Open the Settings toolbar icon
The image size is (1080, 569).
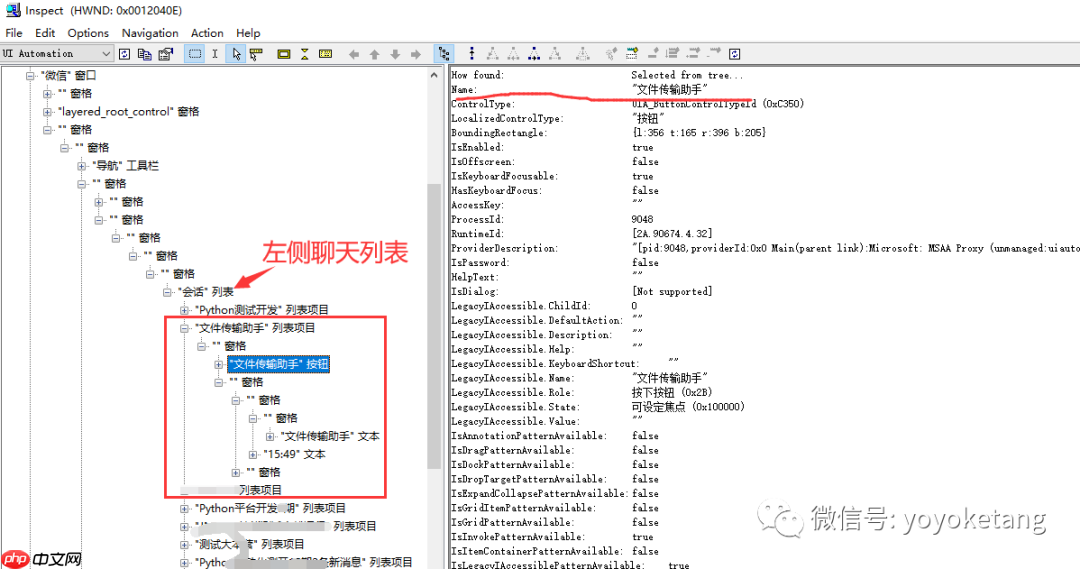[x=165, y=54]
